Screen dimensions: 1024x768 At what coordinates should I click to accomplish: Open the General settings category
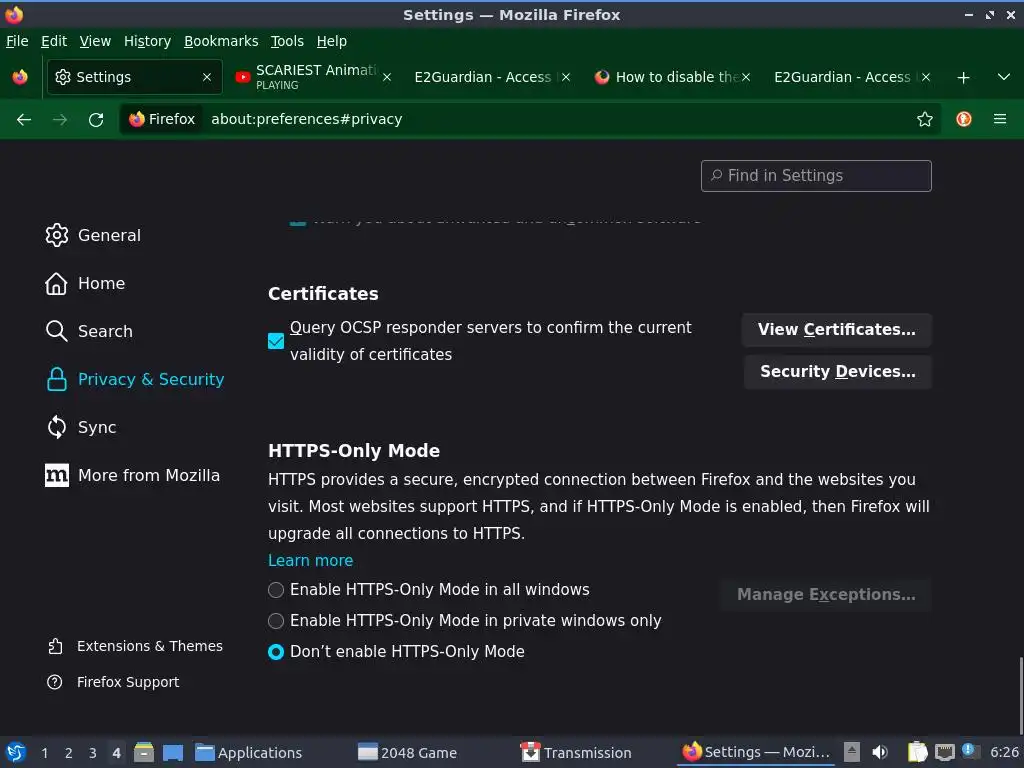[x=93, y=235]
